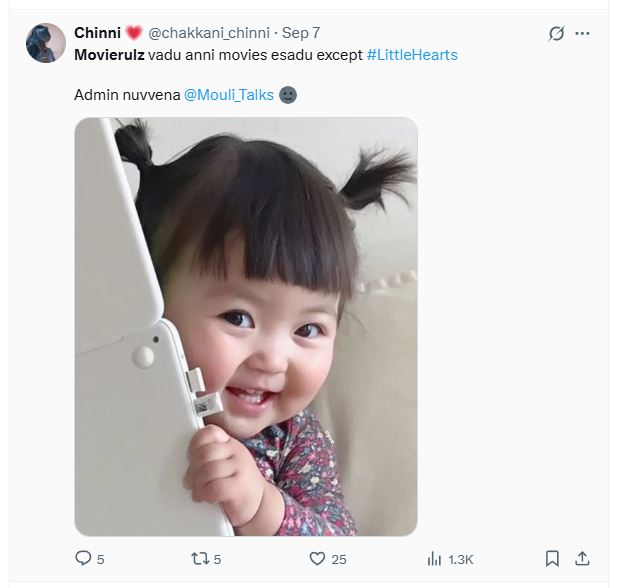Click the display name Chinni
Screen dimensions: 622x588
[x=97, y=33]
